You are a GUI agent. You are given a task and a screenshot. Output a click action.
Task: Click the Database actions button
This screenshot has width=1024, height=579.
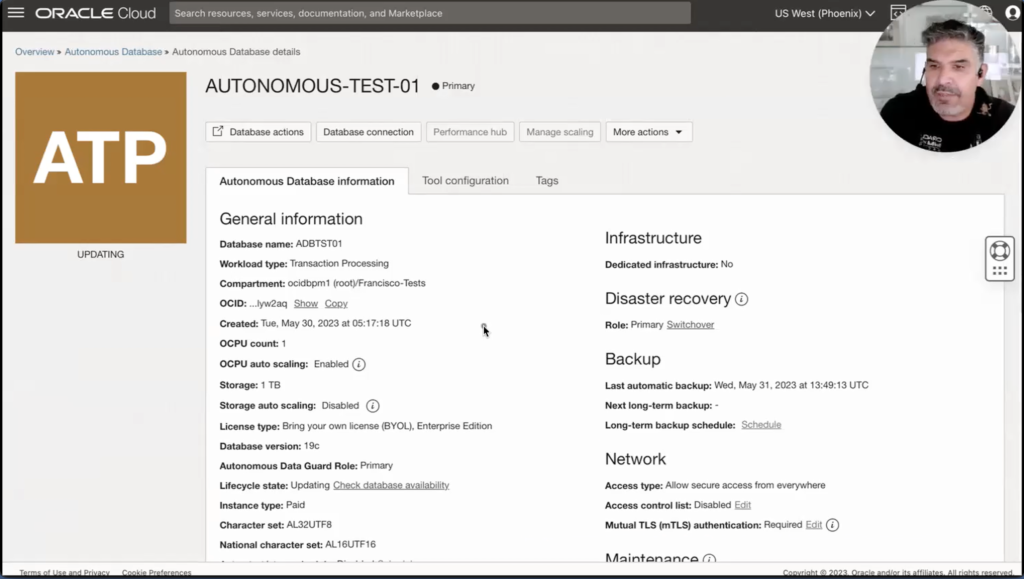click(x=257, y=132)
